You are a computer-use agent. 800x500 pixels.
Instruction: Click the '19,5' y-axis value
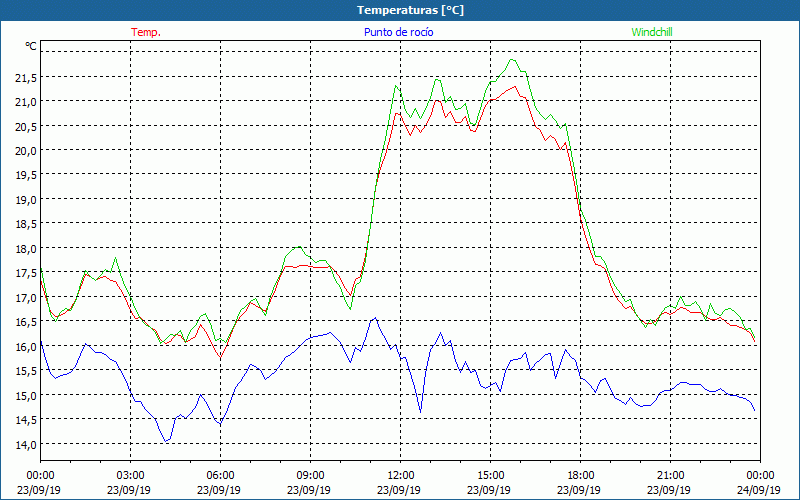[26, 176]
